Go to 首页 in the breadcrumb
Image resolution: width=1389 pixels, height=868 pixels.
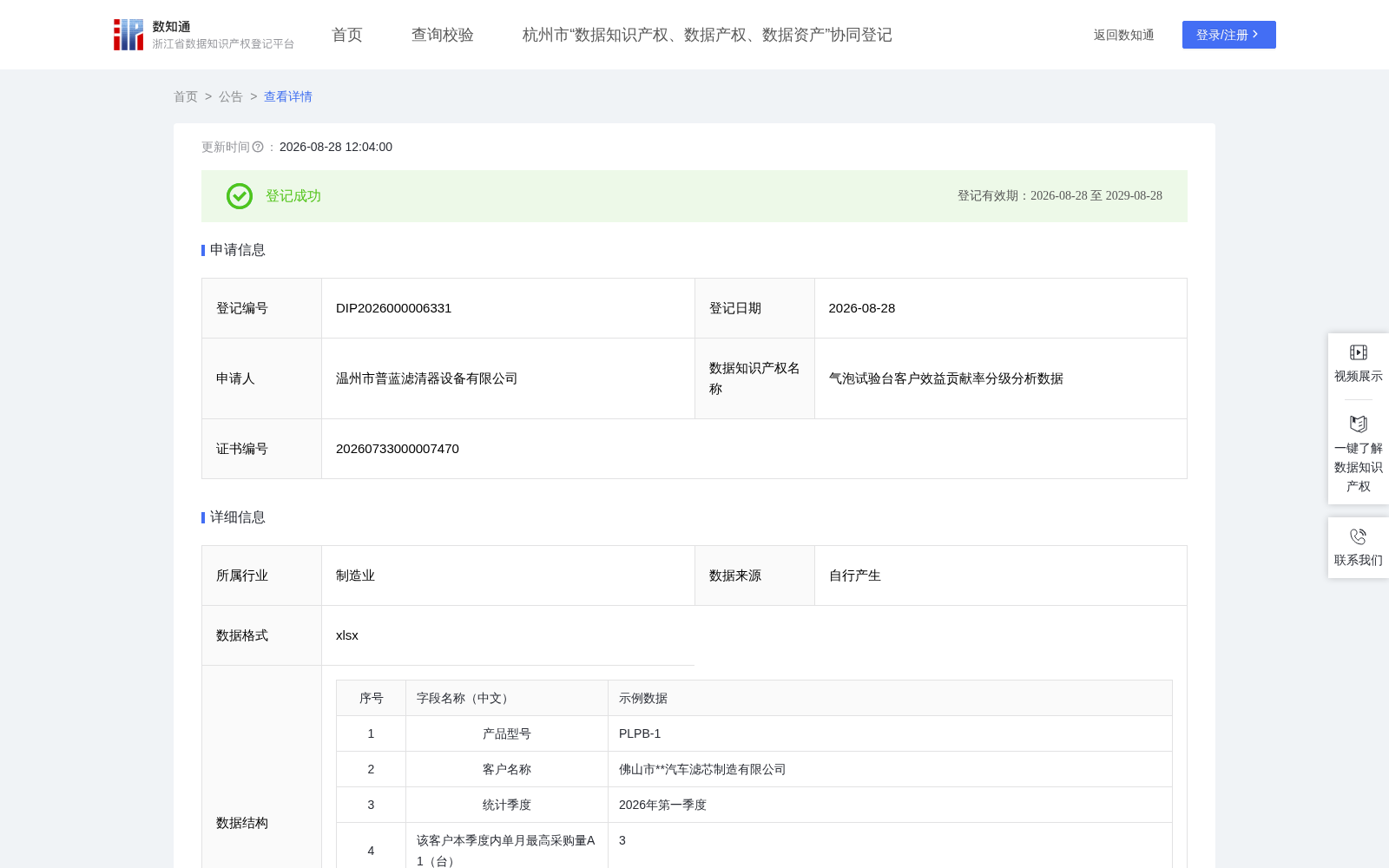point(186,96)
